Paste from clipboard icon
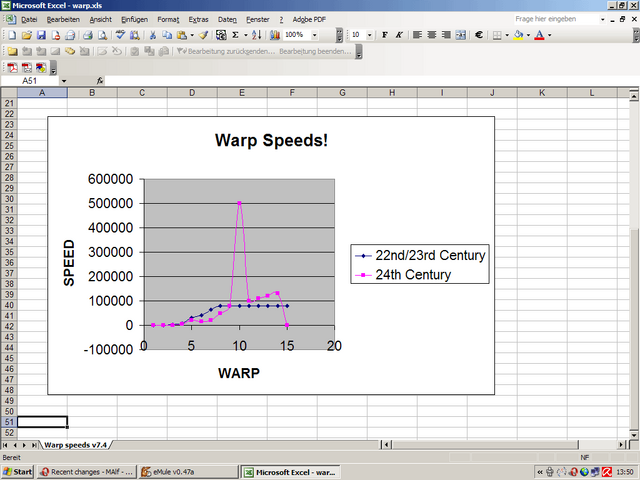Image resolution: width=640 pixels, height=480 pixels. [182, 35]
